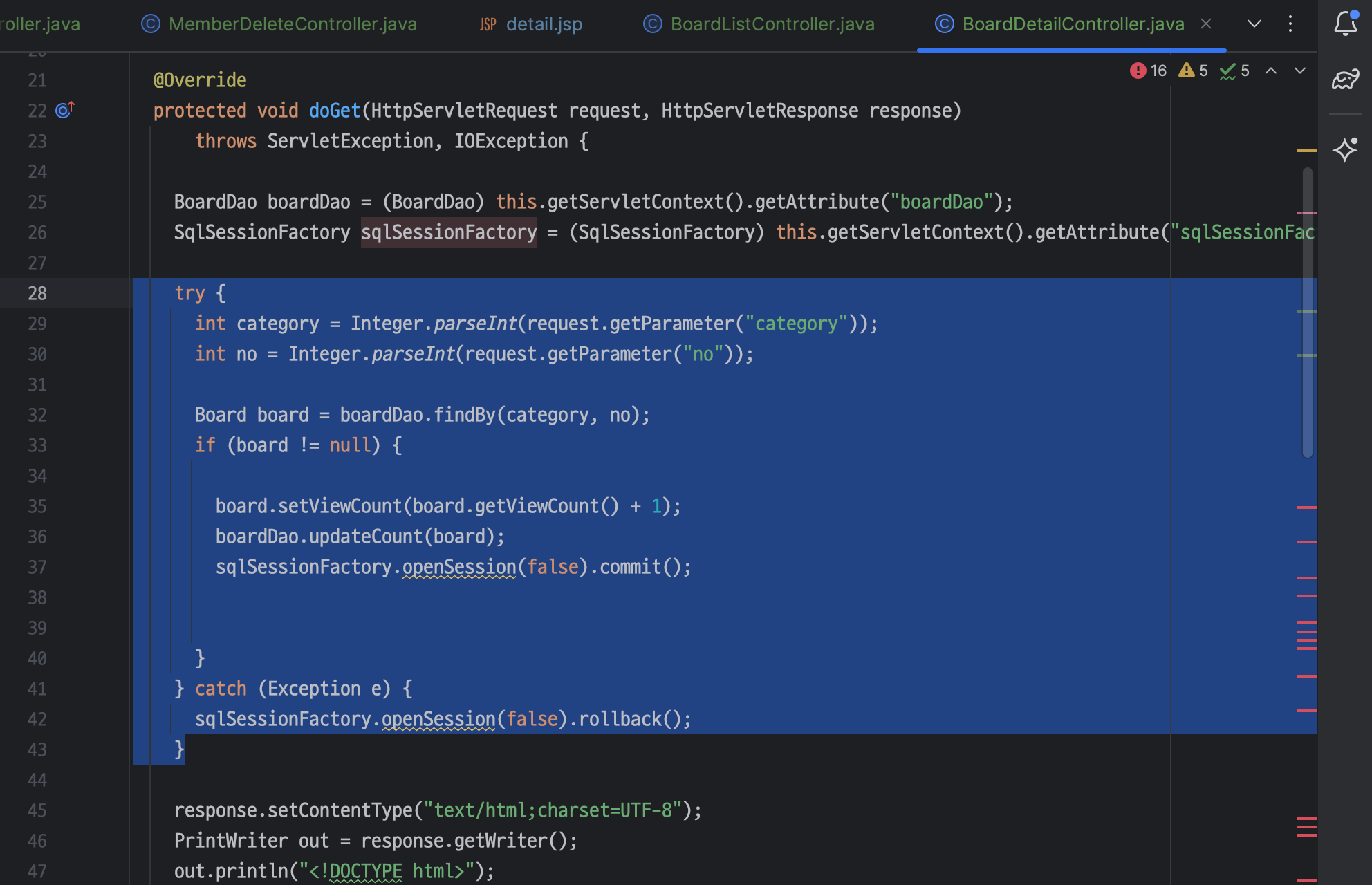Click the green typo check indicator
The image size is (1372, 885).
pos(1234,71)
